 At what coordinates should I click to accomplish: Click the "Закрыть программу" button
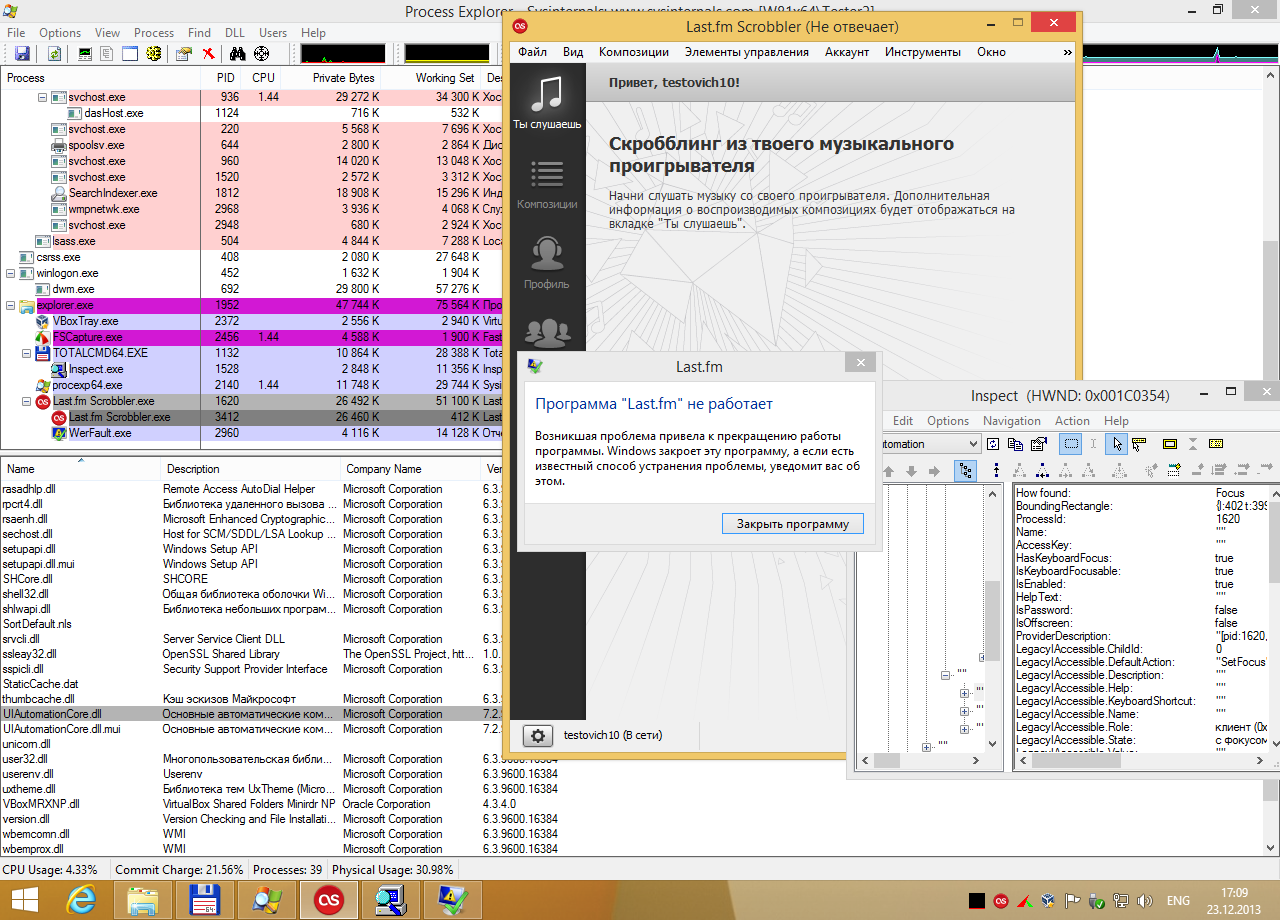click(793, 523)
